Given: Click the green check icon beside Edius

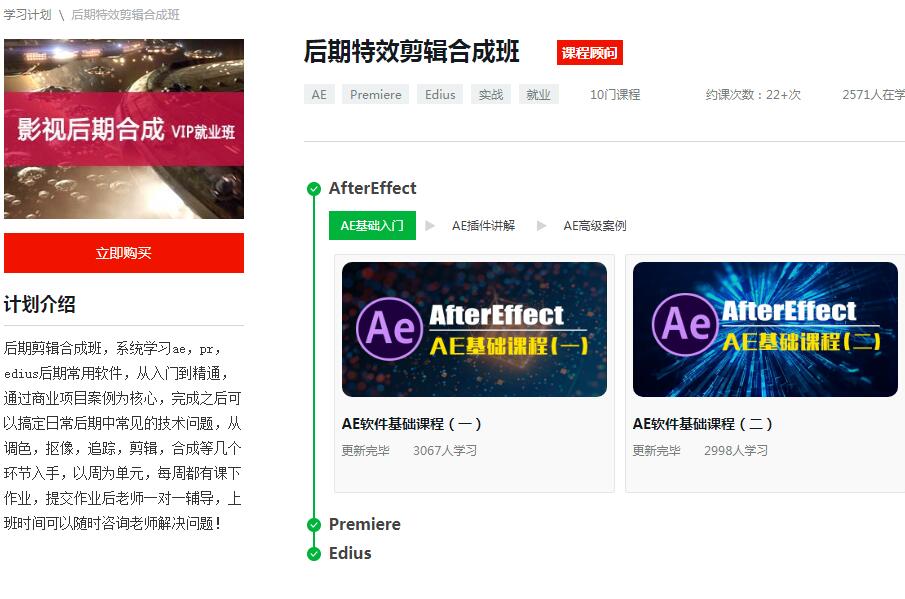Looking at the screenshot, I should click(x=314, y=554).
